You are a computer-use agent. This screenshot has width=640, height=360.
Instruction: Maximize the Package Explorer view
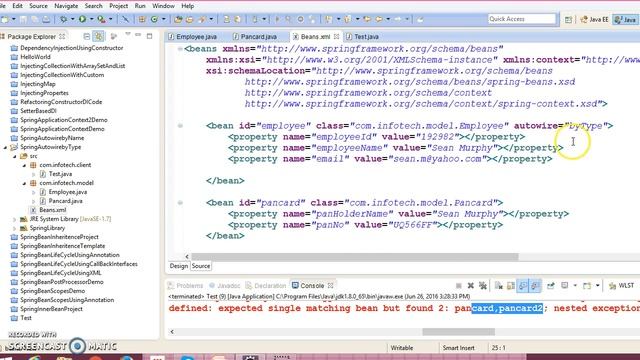149,36
